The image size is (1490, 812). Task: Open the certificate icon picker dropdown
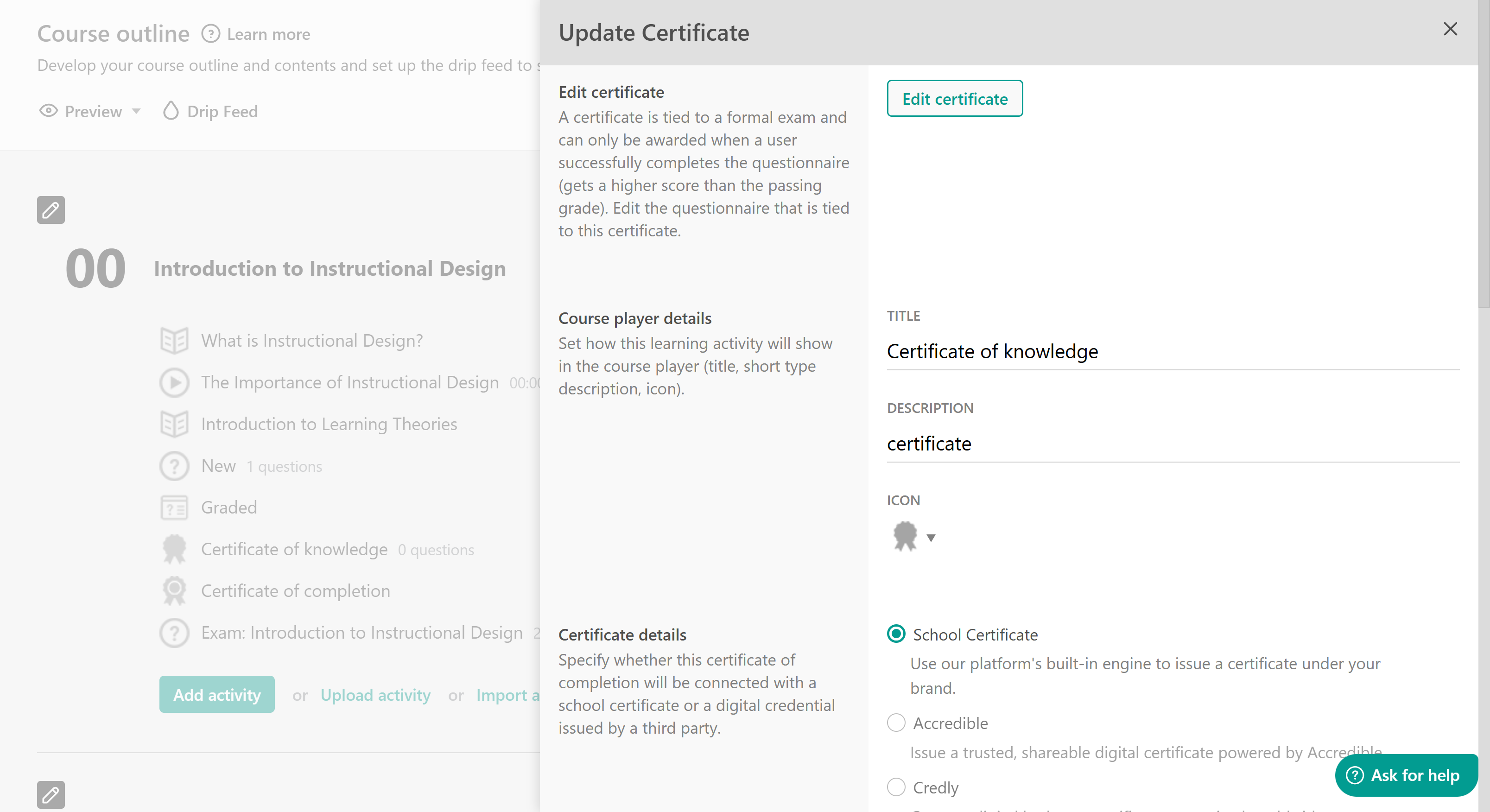tap(931, 538)
